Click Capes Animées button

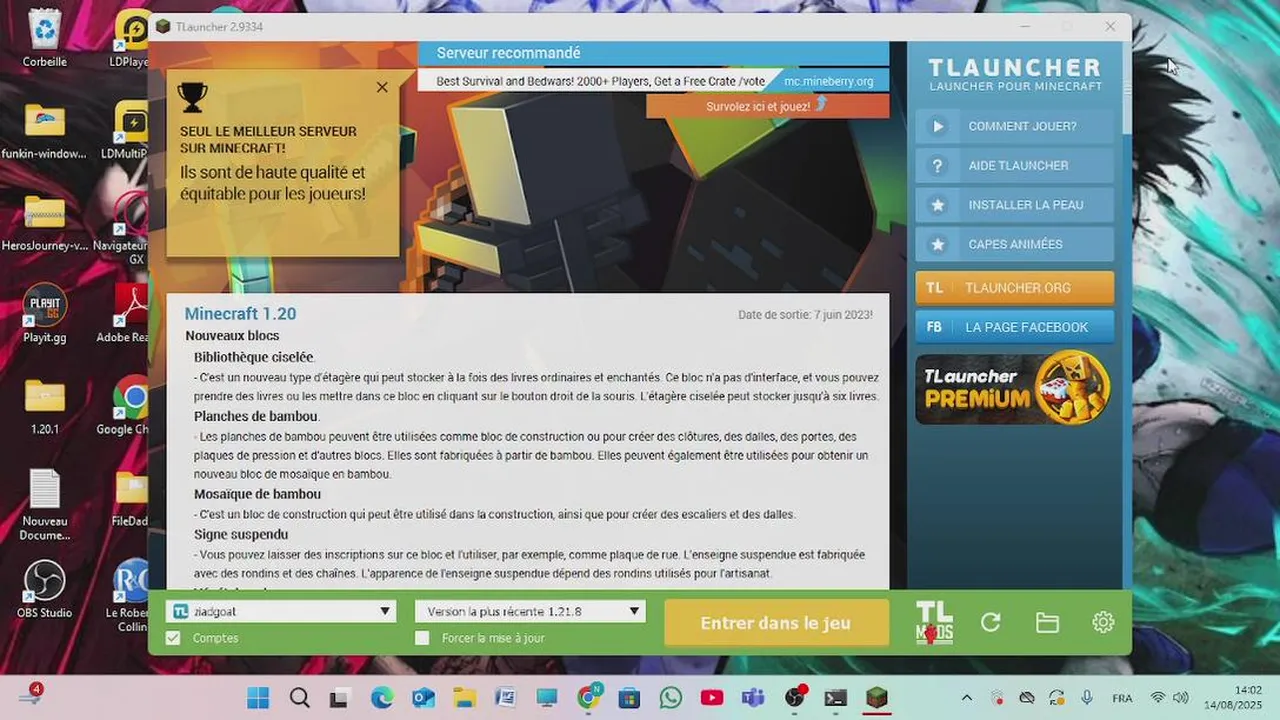[x=1014, y=244]
